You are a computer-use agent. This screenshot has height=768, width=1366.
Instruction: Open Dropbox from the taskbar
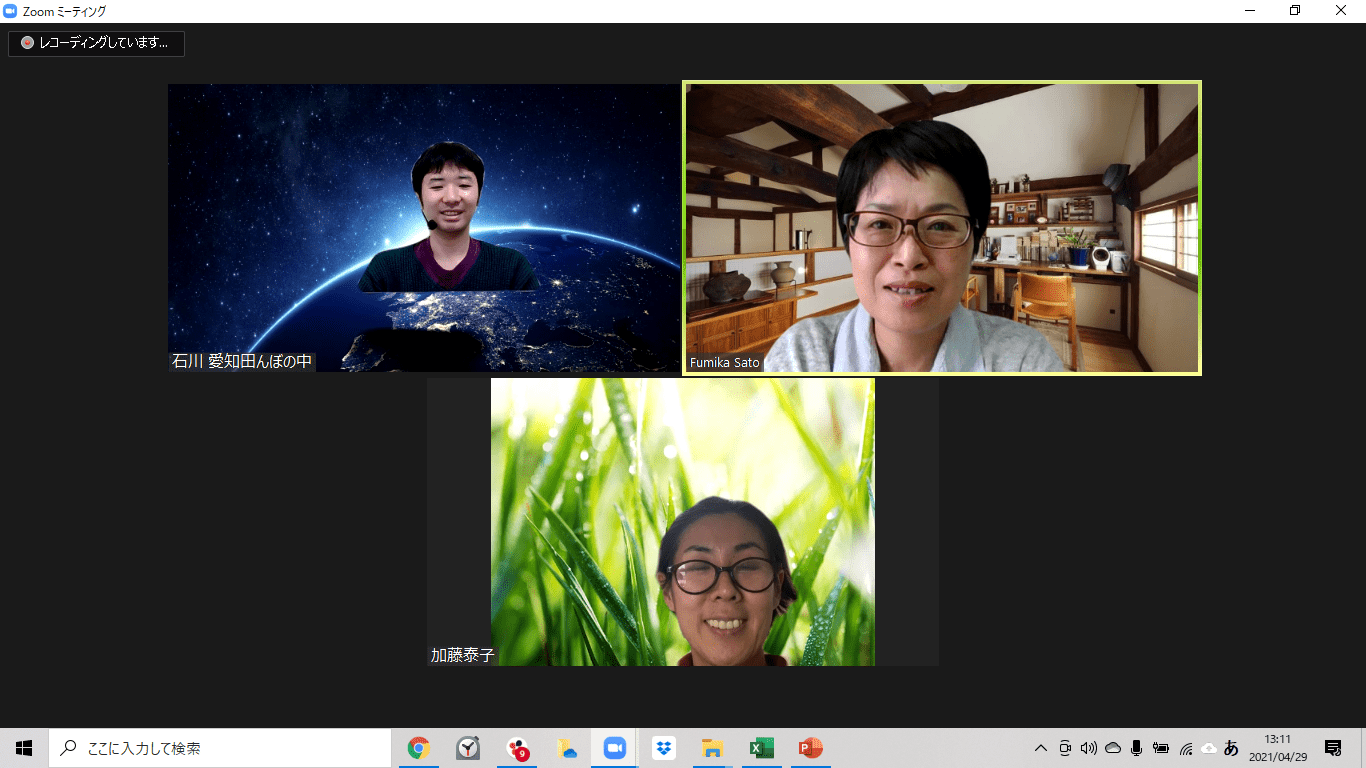pos(663,748)
